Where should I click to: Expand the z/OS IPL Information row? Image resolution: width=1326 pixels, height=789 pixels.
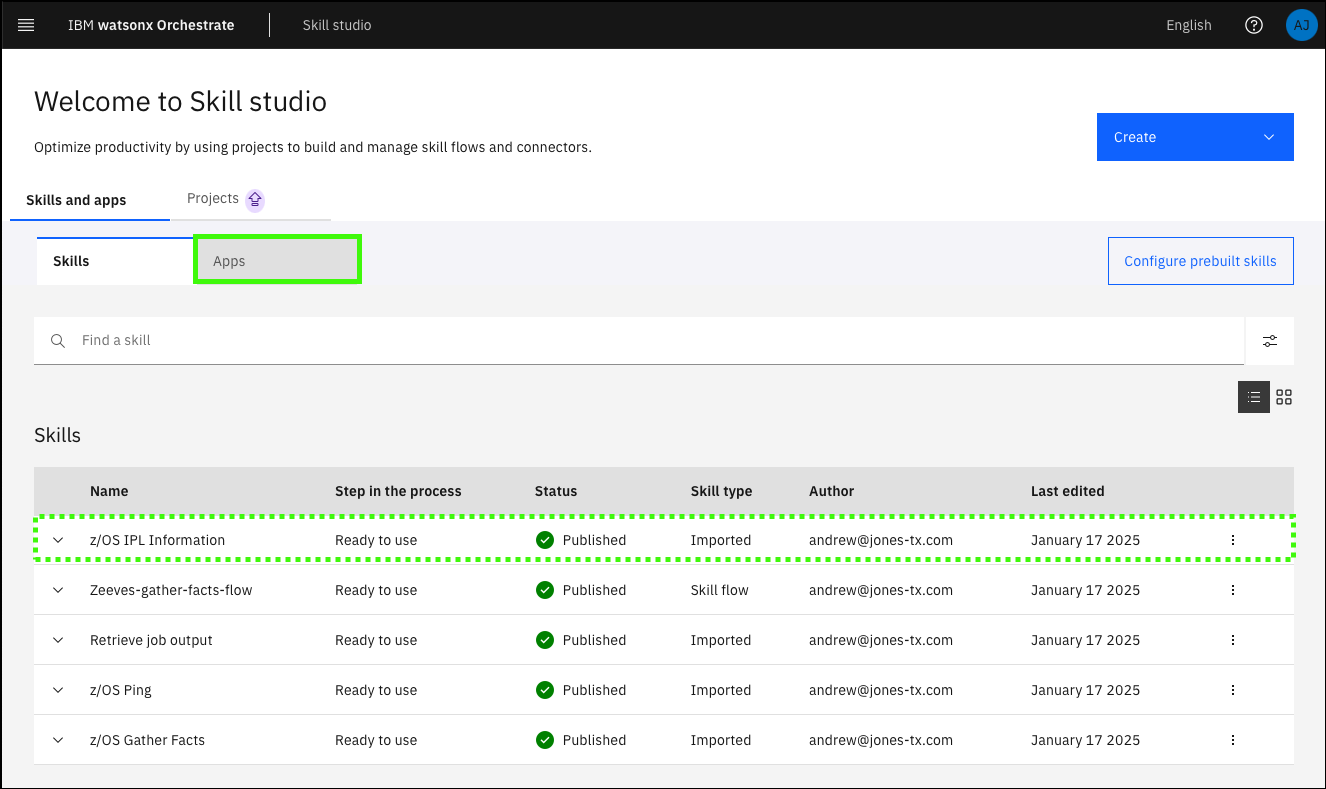coord(58,540)
